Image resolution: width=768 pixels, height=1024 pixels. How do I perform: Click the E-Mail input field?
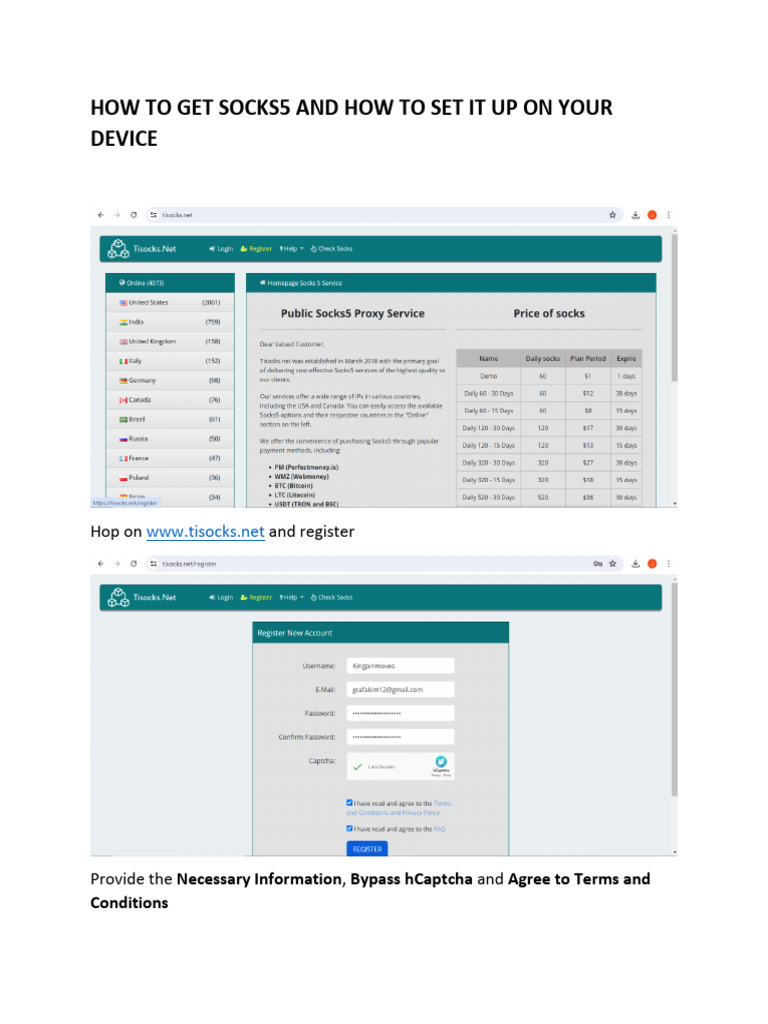coord(400,690)
